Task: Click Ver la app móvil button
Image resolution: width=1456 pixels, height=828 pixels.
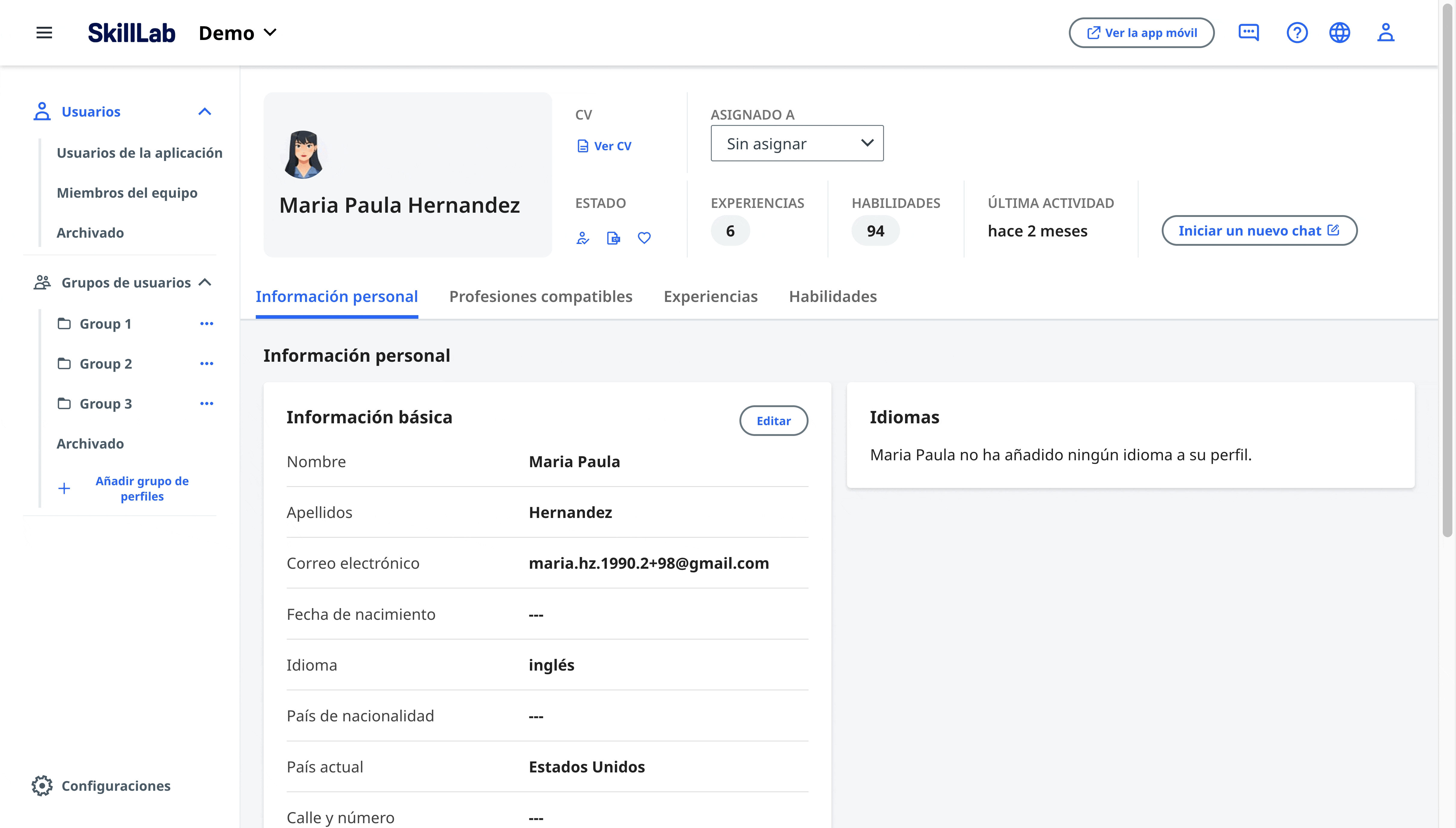Action: [x=1141, y=33]
